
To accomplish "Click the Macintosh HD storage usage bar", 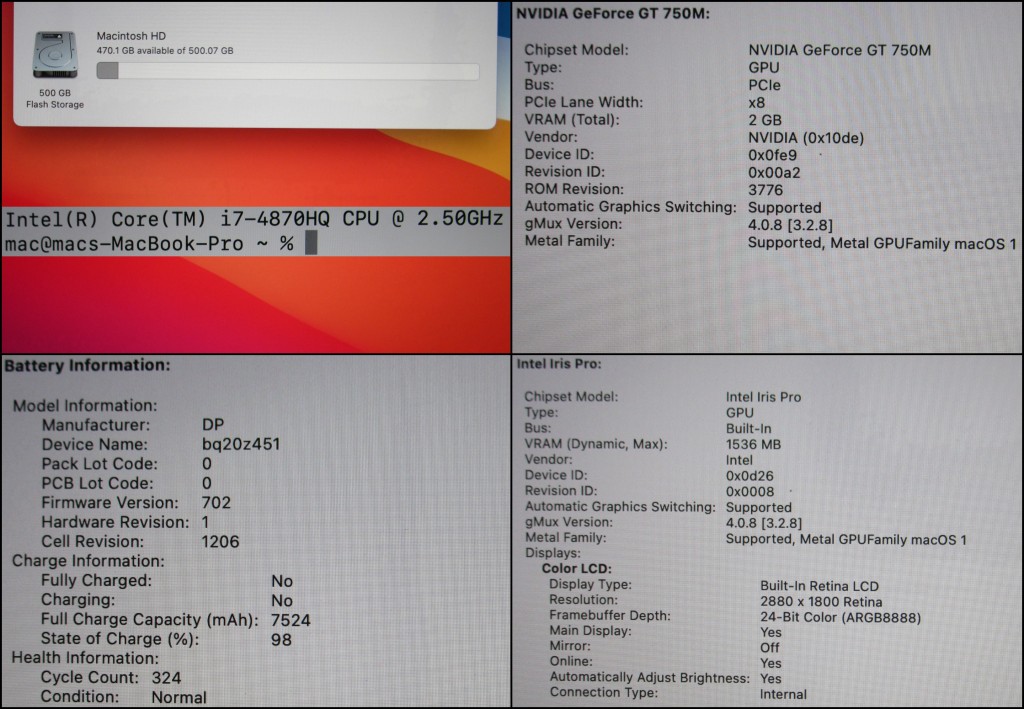I will (288, 71).
